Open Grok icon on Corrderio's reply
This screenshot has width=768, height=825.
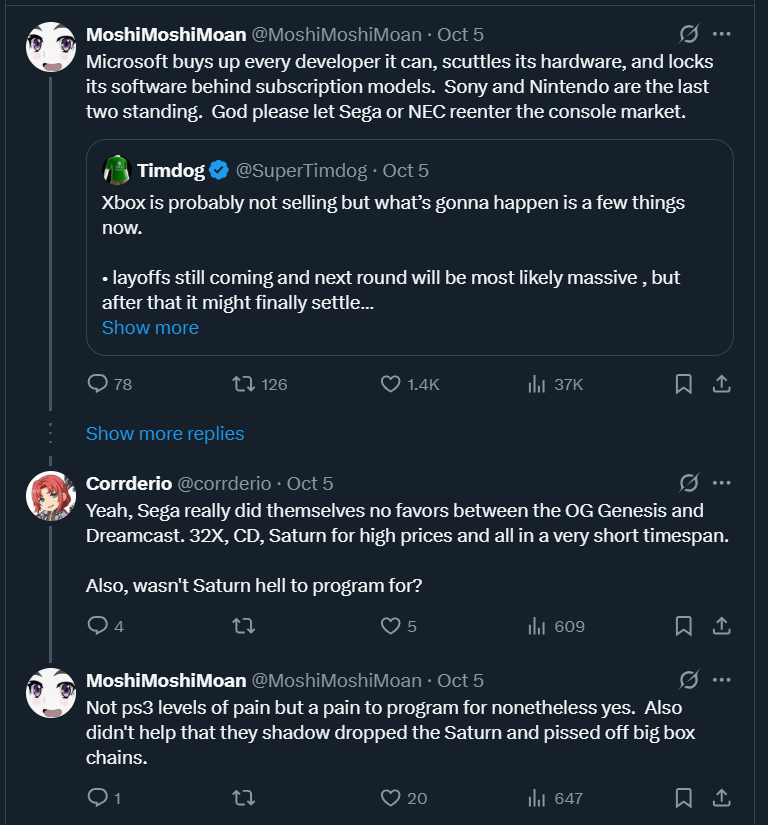(x=688, y=483)
